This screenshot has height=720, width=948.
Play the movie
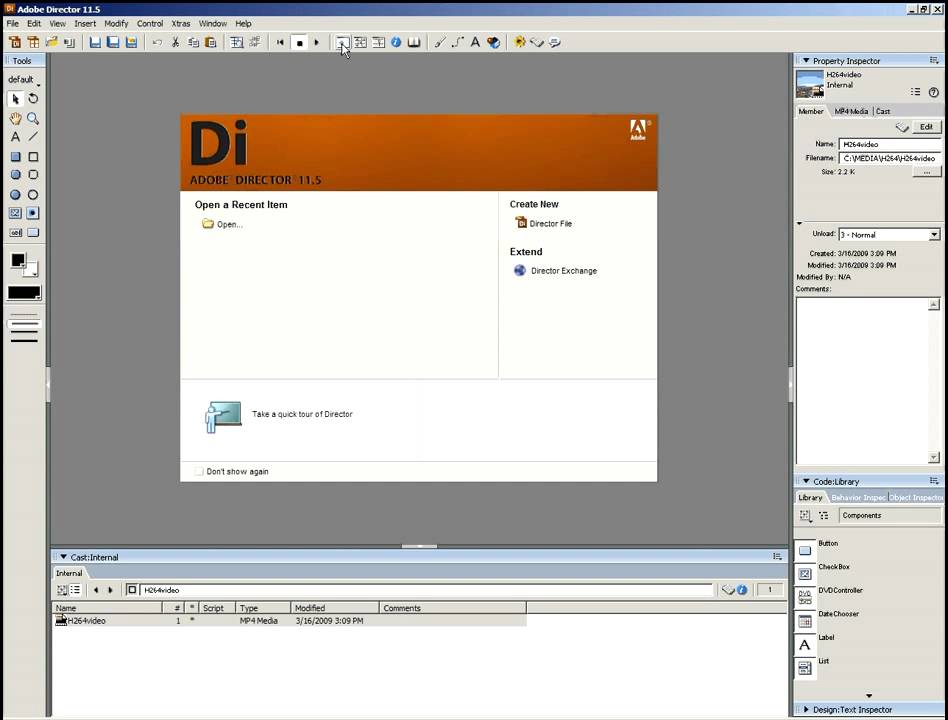pyautogui.click(x=316, y=42)
